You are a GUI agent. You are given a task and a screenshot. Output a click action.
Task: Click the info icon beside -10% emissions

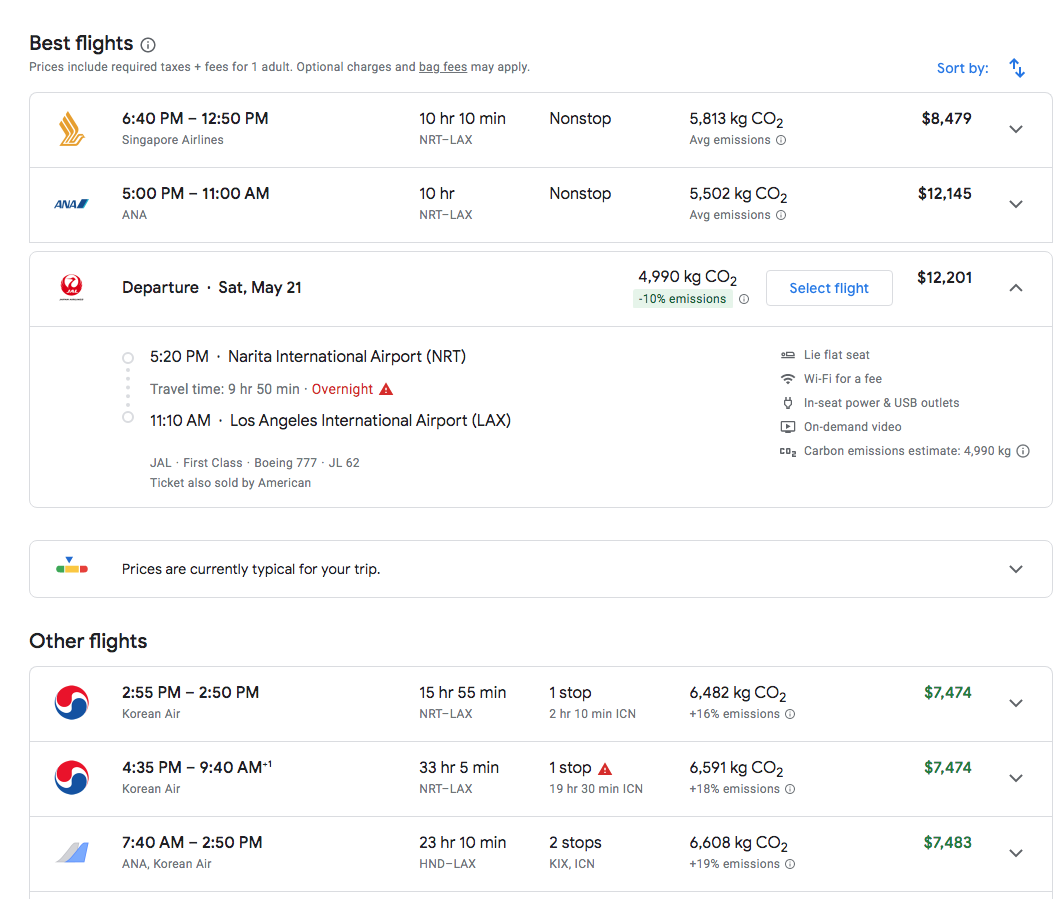pos(743,299)
